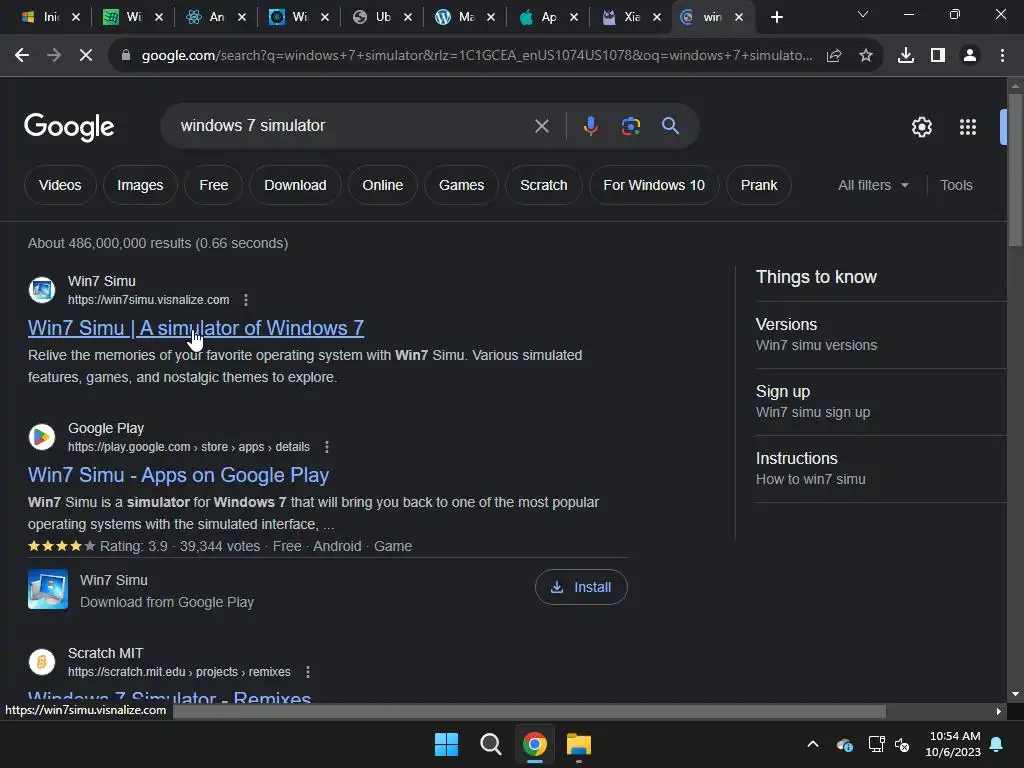Open the Windows Start menu

pos(446,744)
